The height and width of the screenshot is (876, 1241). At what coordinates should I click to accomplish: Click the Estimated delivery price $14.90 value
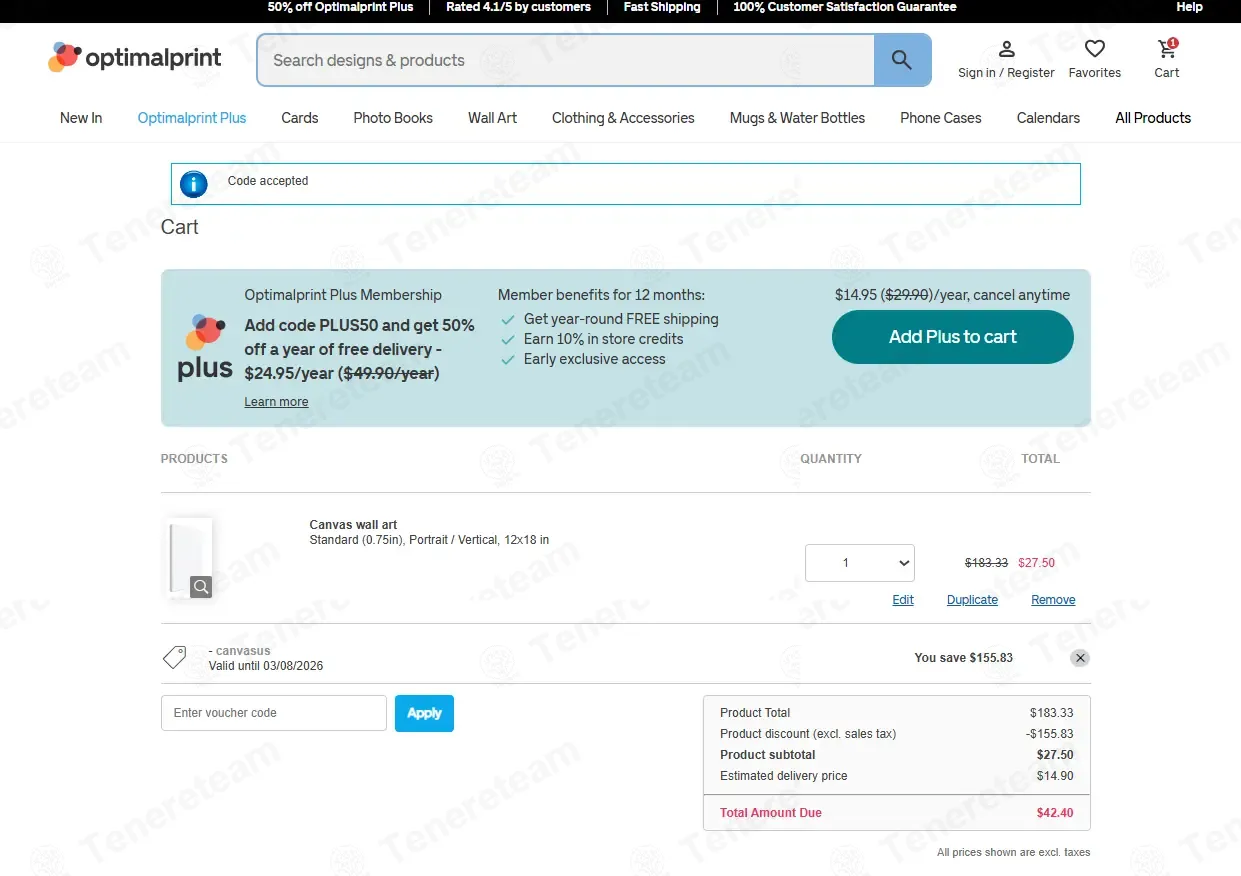pos(1055,776)
